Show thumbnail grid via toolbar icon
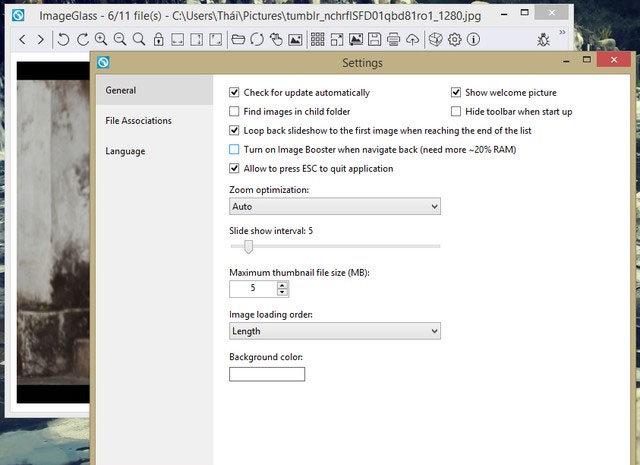The width and height of the screenshot is (640, 465). pos(317,40)
